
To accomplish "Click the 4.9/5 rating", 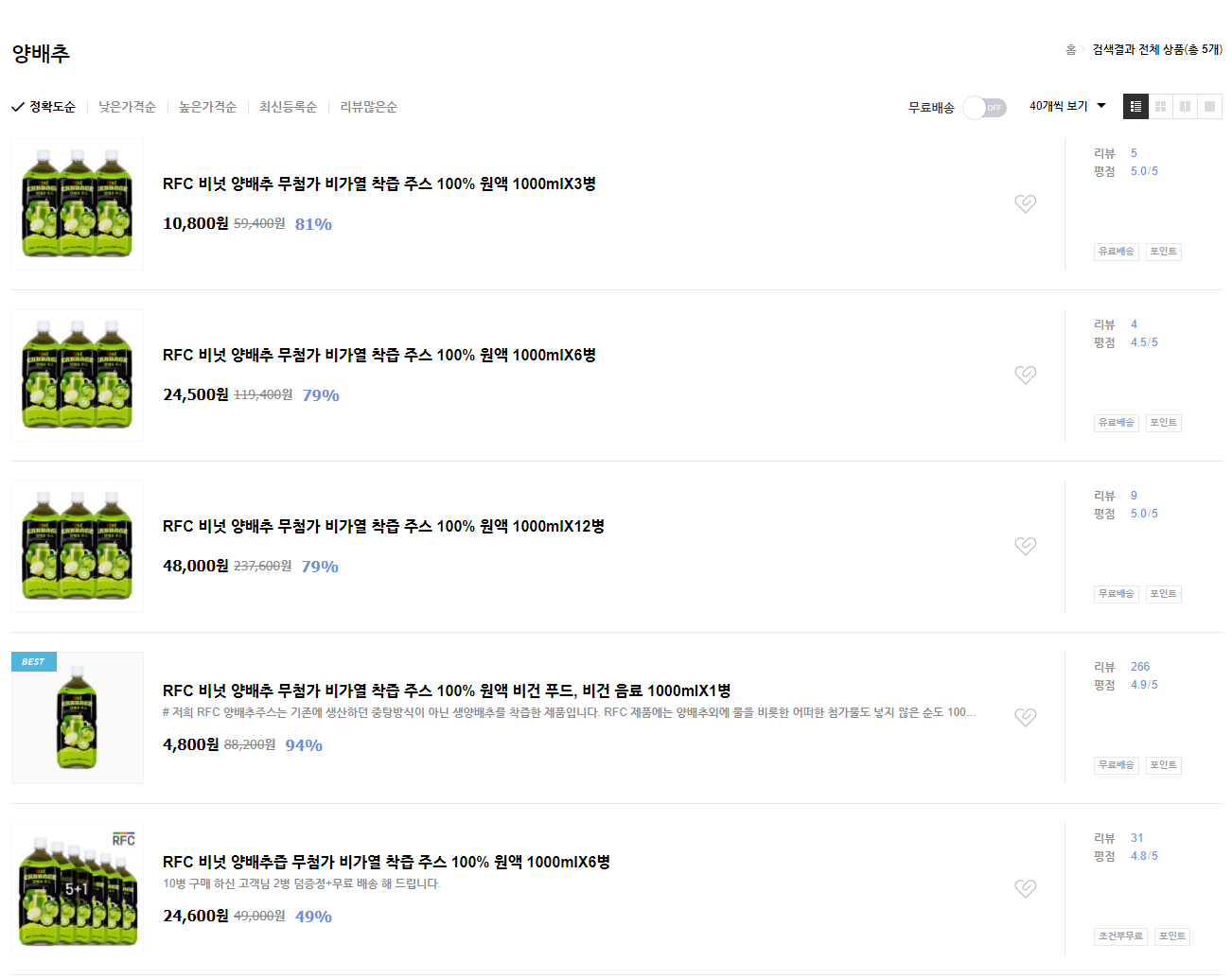I will [x=1144, y=685].
